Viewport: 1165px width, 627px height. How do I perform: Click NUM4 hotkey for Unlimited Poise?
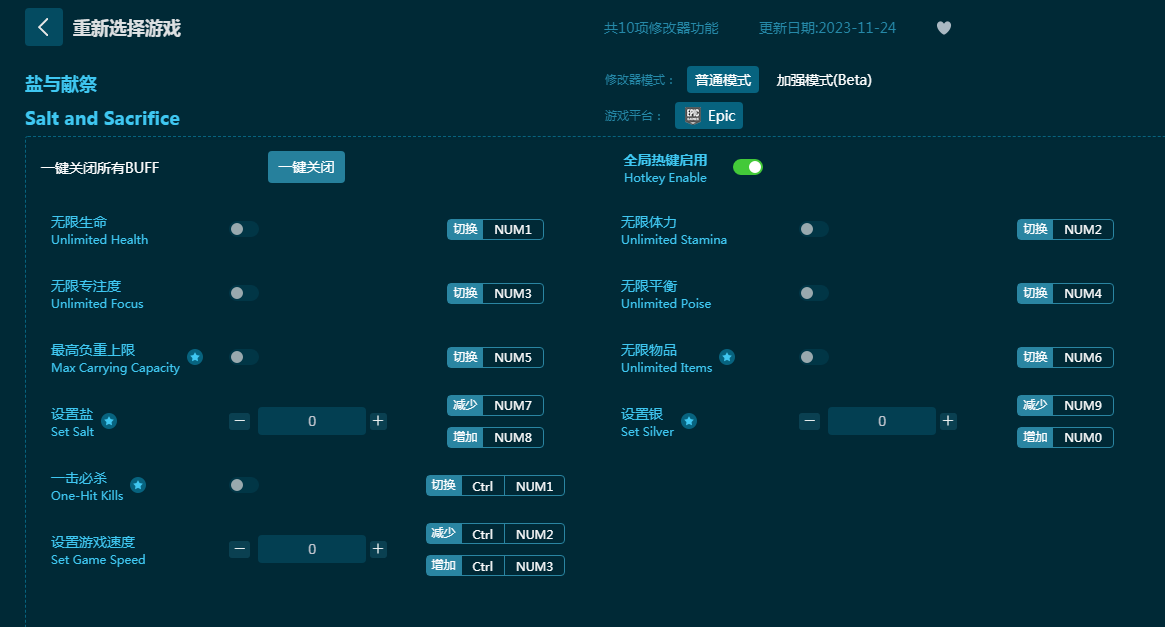[x=1065, y=293]
